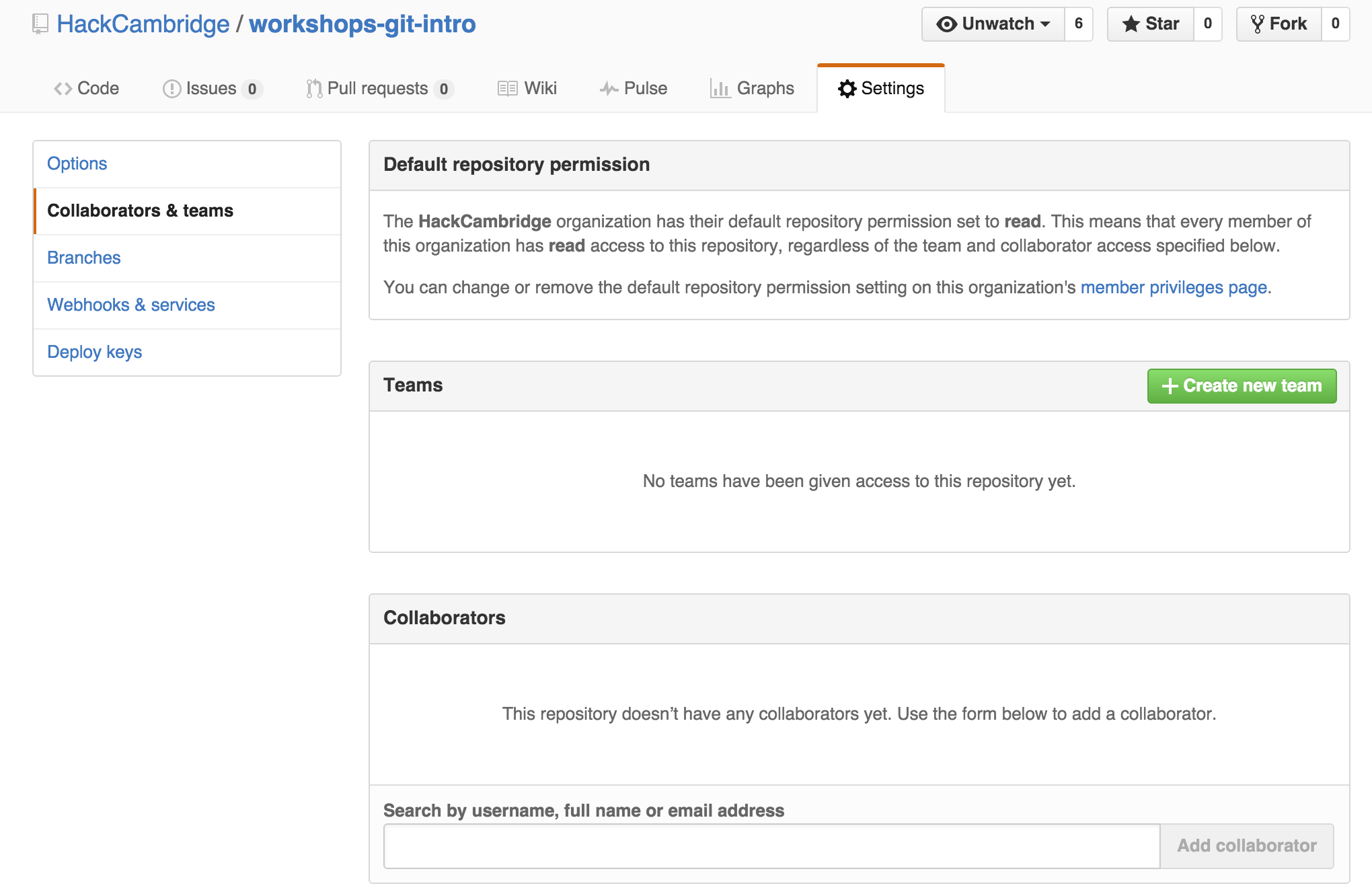Image resolution: width=1372 pixels, height=896 pixels.
Task: Click the Pulse tab icon
Action: point(608,89)
